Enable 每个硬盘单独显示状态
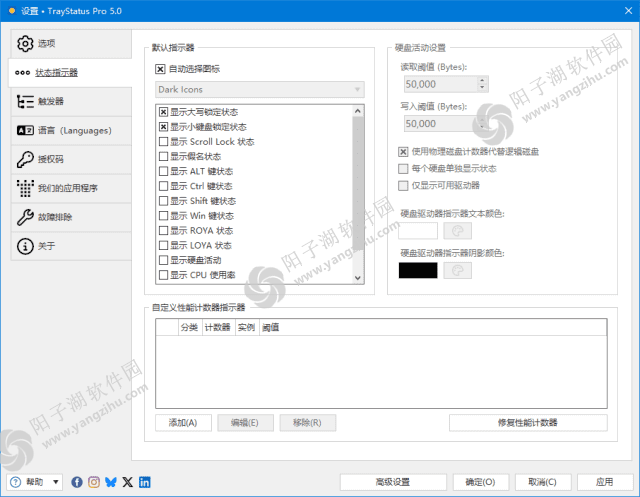Viewport: 640px width, 497px height. [x=403, y=169]
